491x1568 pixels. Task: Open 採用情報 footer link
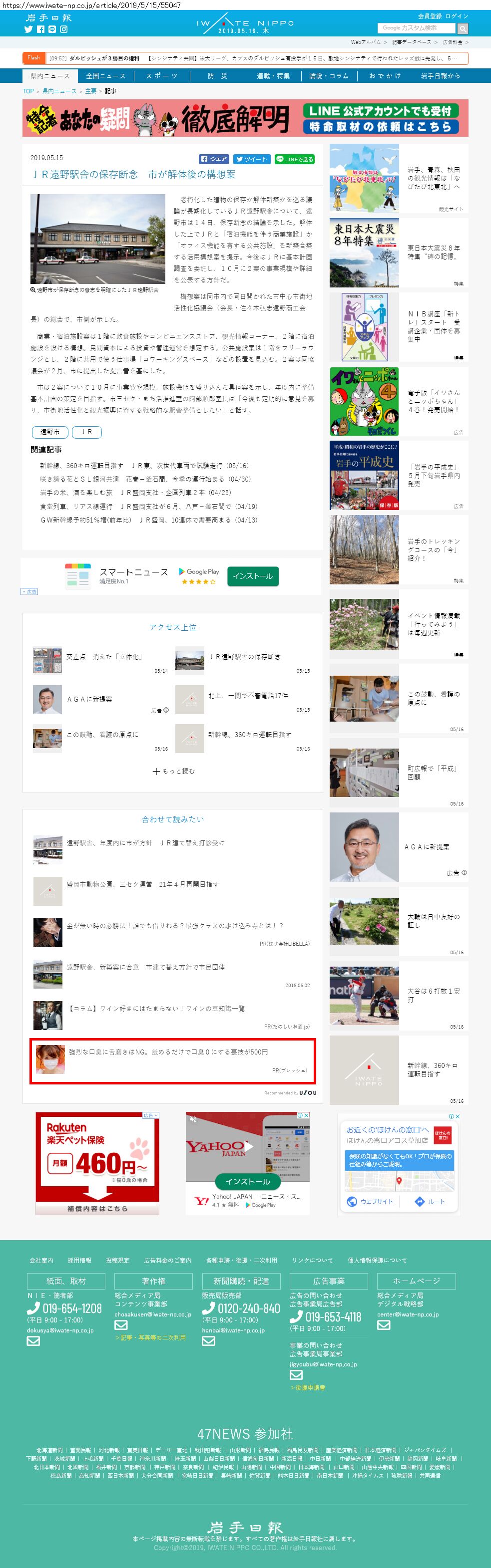(x=79, y=1260)
